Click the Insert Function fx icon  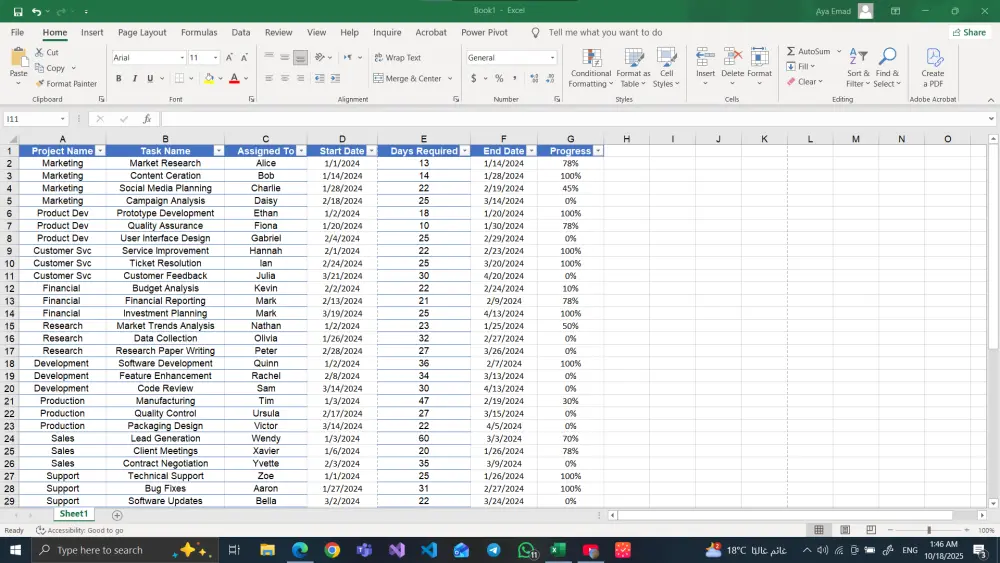click(147, 119)
